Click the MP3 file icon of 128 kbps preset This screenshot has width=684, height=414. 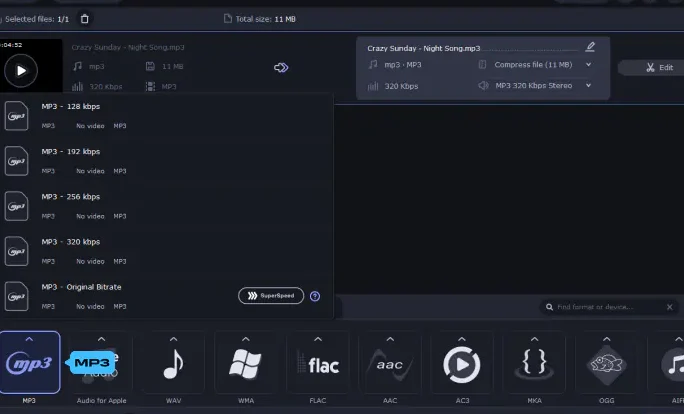tap(16, 116)
